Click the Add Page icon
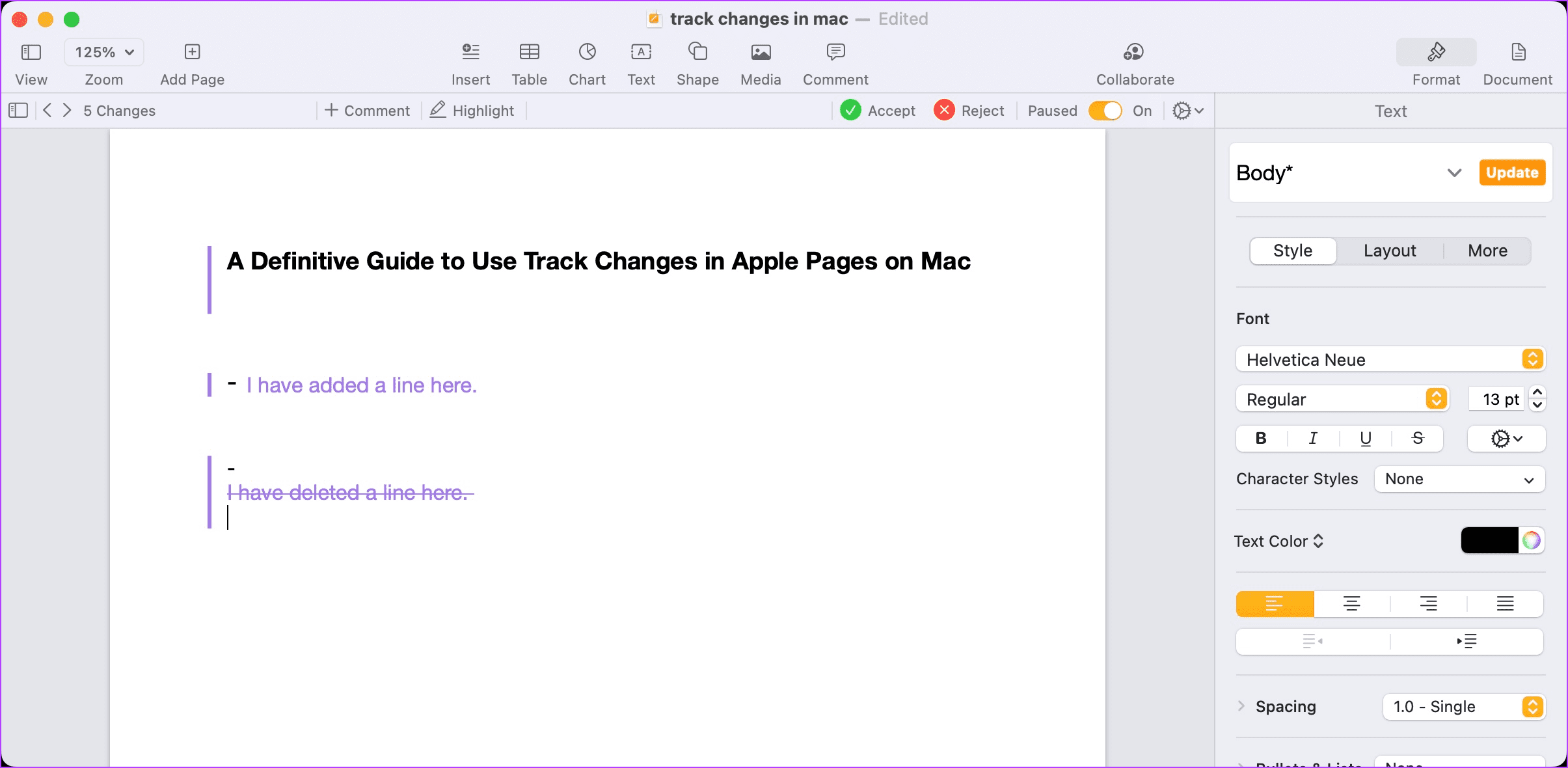 coord(192,52)
